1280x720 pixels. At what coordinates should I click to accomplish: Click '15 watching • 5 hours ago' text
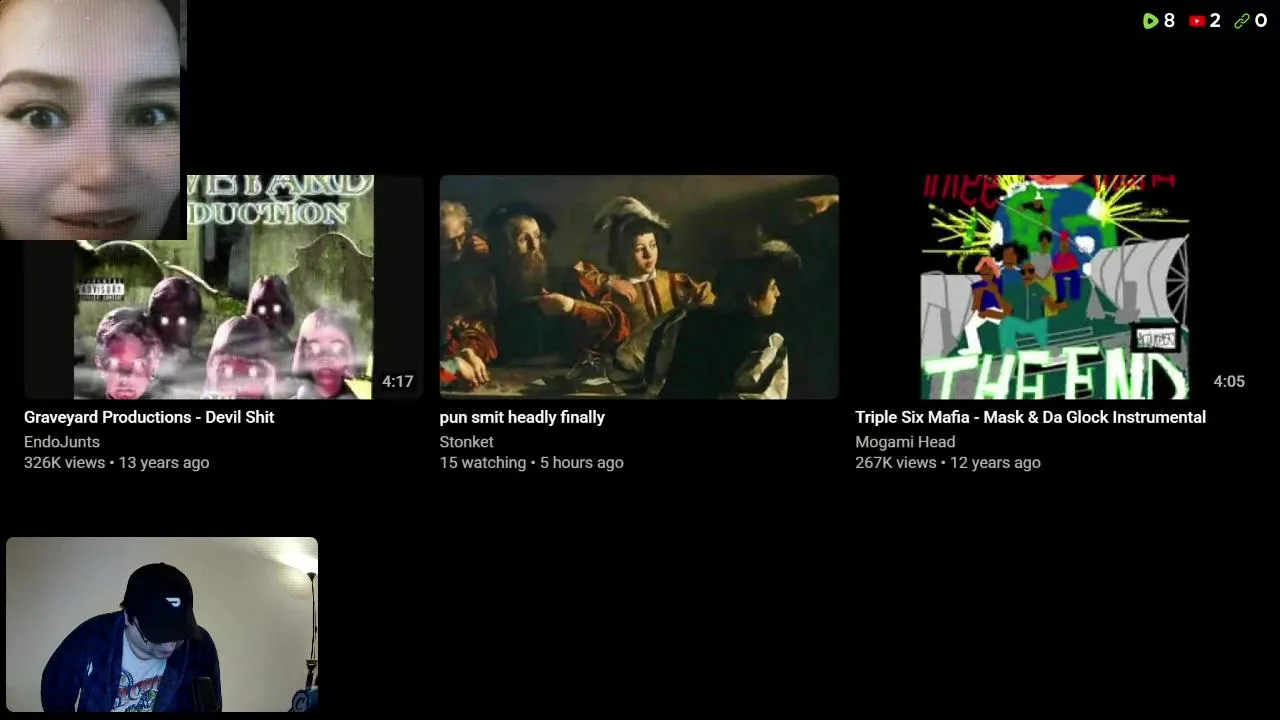[532, 463]
